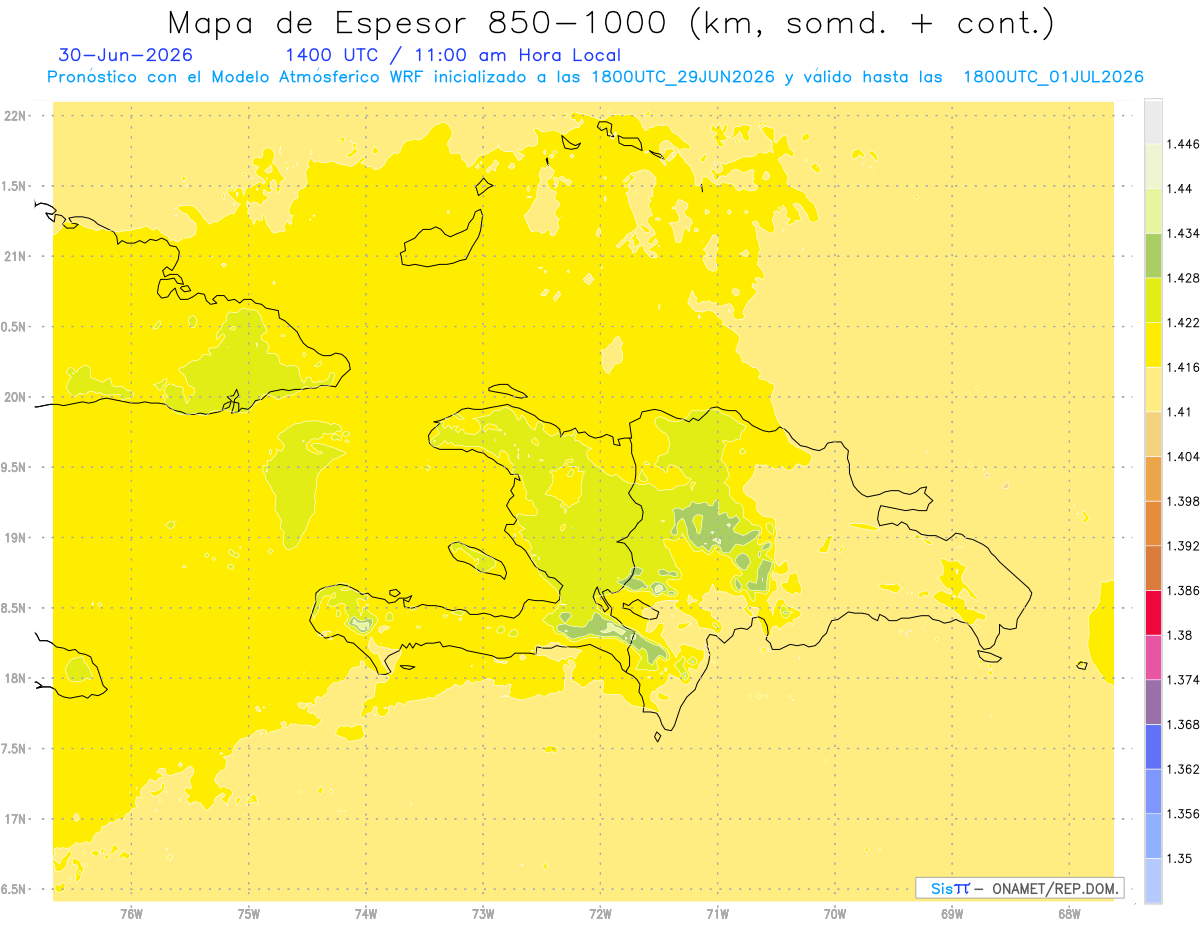1200x927 pixels.
Task: Select the 68W longitude label
Action: (x=1069, y=913)
